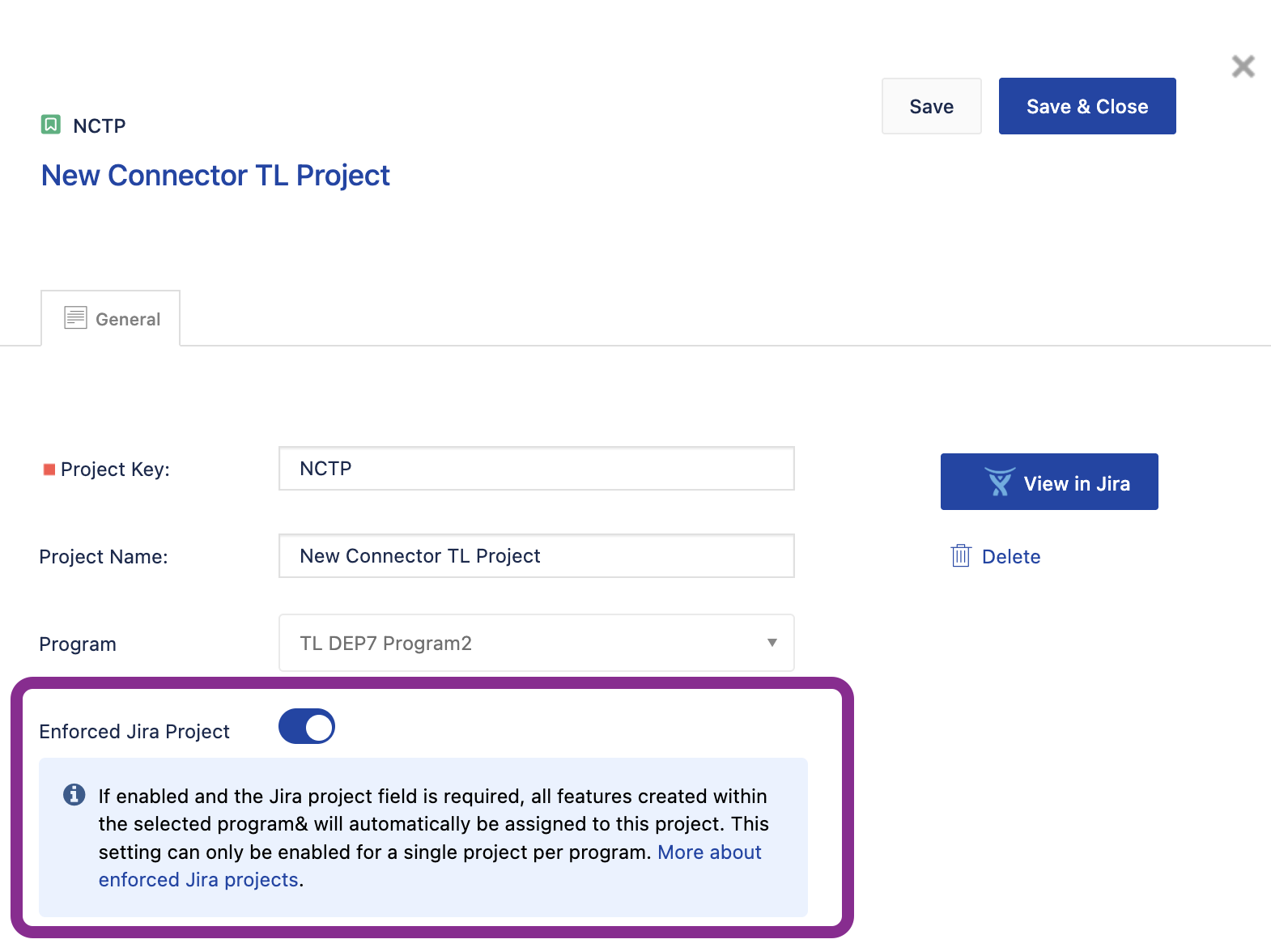Focus the Project Name input field
Screen dimensions: 1271x952
tap(536, 556)
